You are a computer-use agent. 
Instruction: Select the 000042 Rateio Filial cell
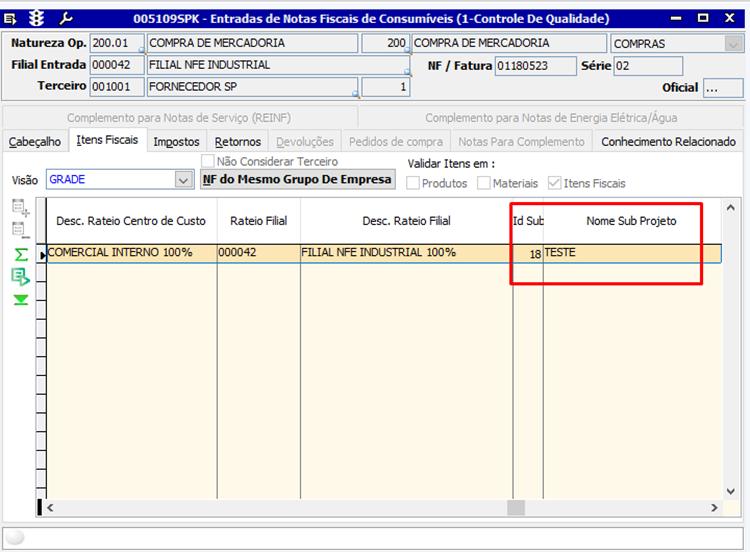point(259,253)
